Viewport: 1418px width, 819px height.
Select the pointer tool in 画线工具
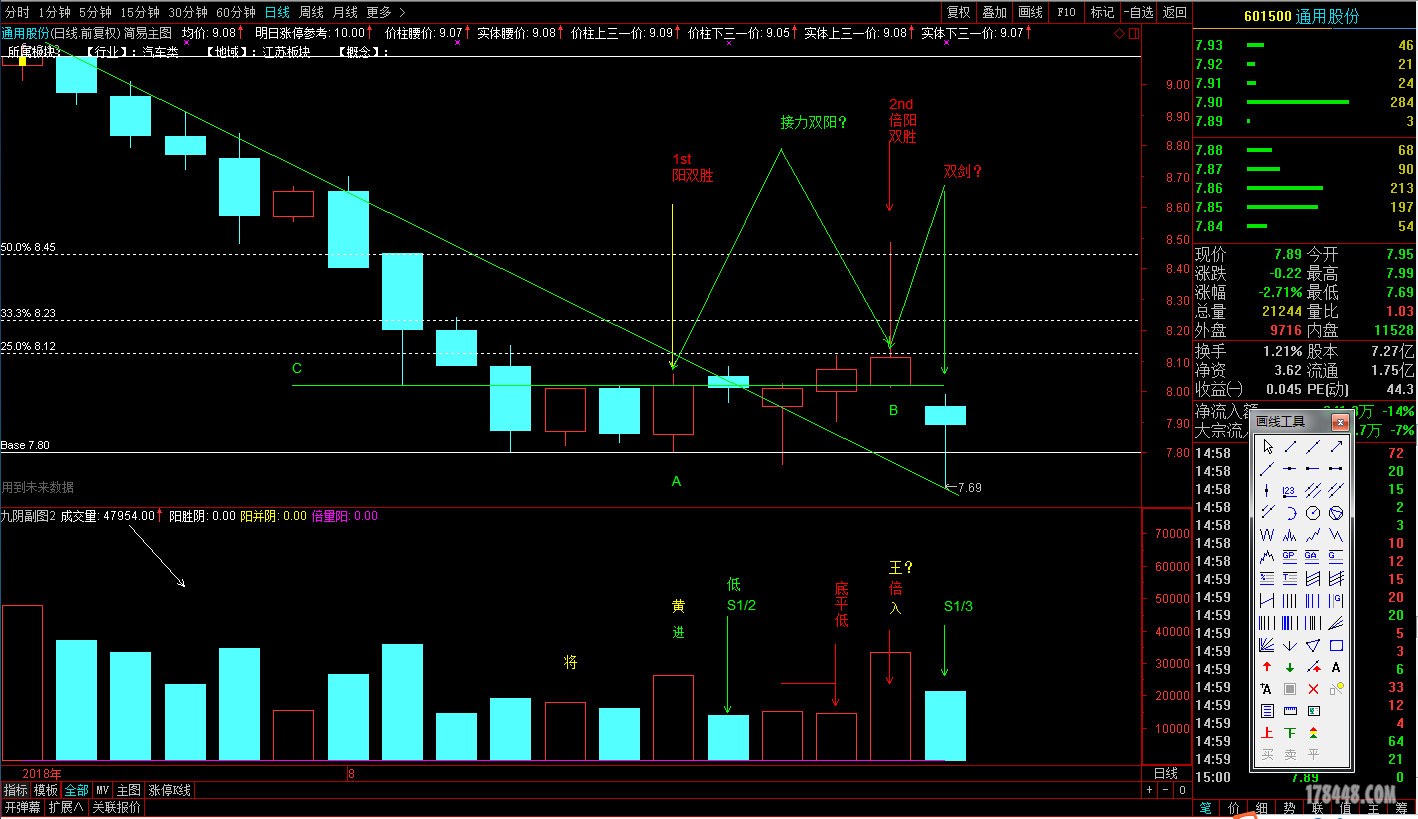(1267, 447)
